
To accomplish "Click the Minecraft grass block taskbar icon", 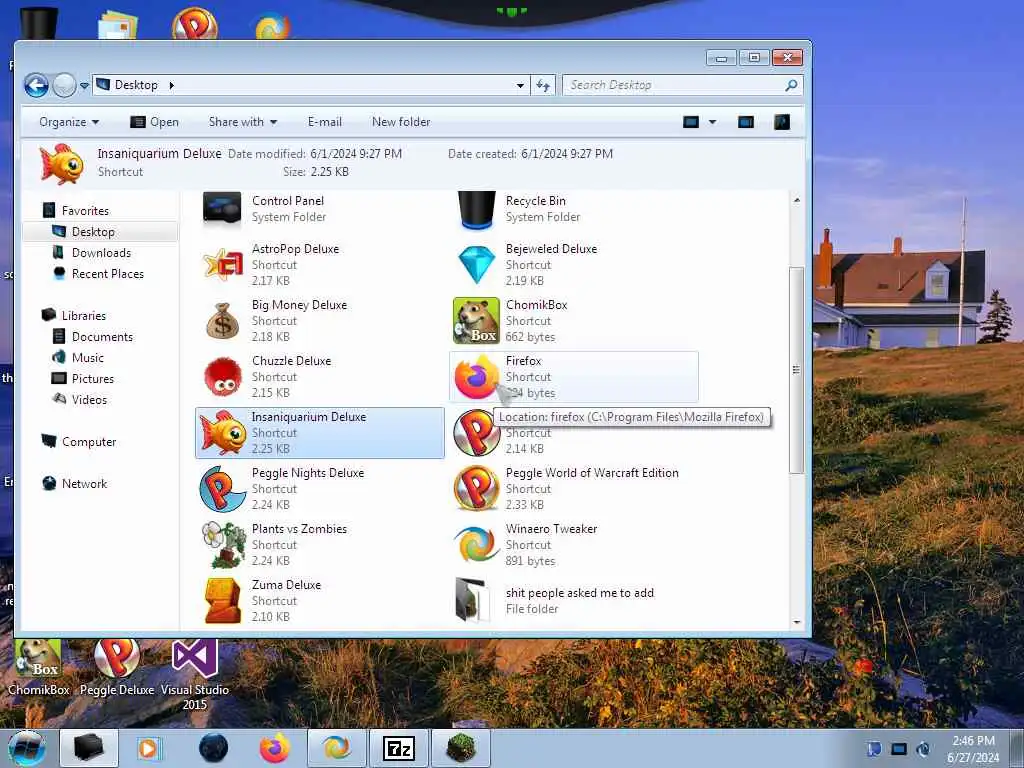I will 460,748.
